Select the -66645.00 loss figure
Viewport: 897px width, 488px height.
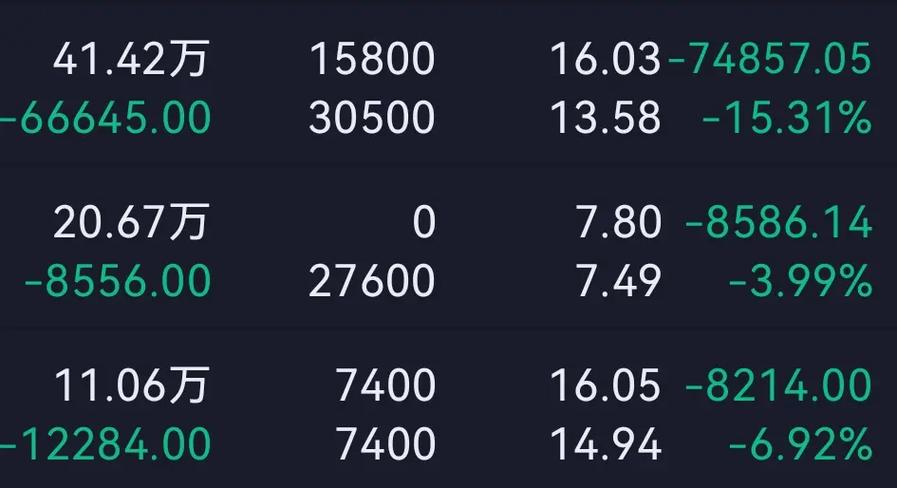[x=106, y=119]
